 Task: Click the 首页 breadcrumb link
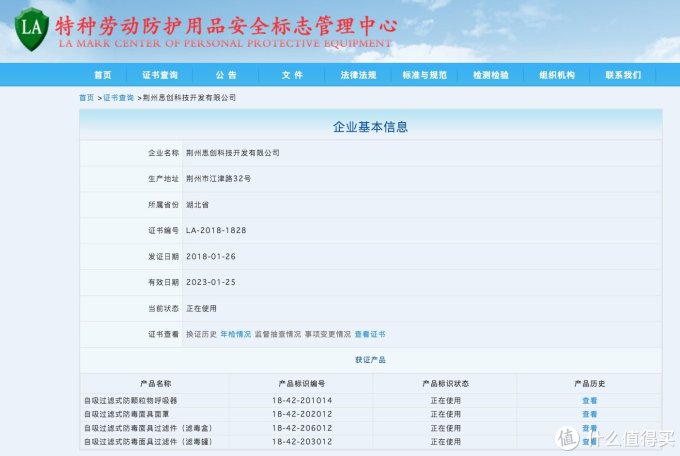point(86,98)
